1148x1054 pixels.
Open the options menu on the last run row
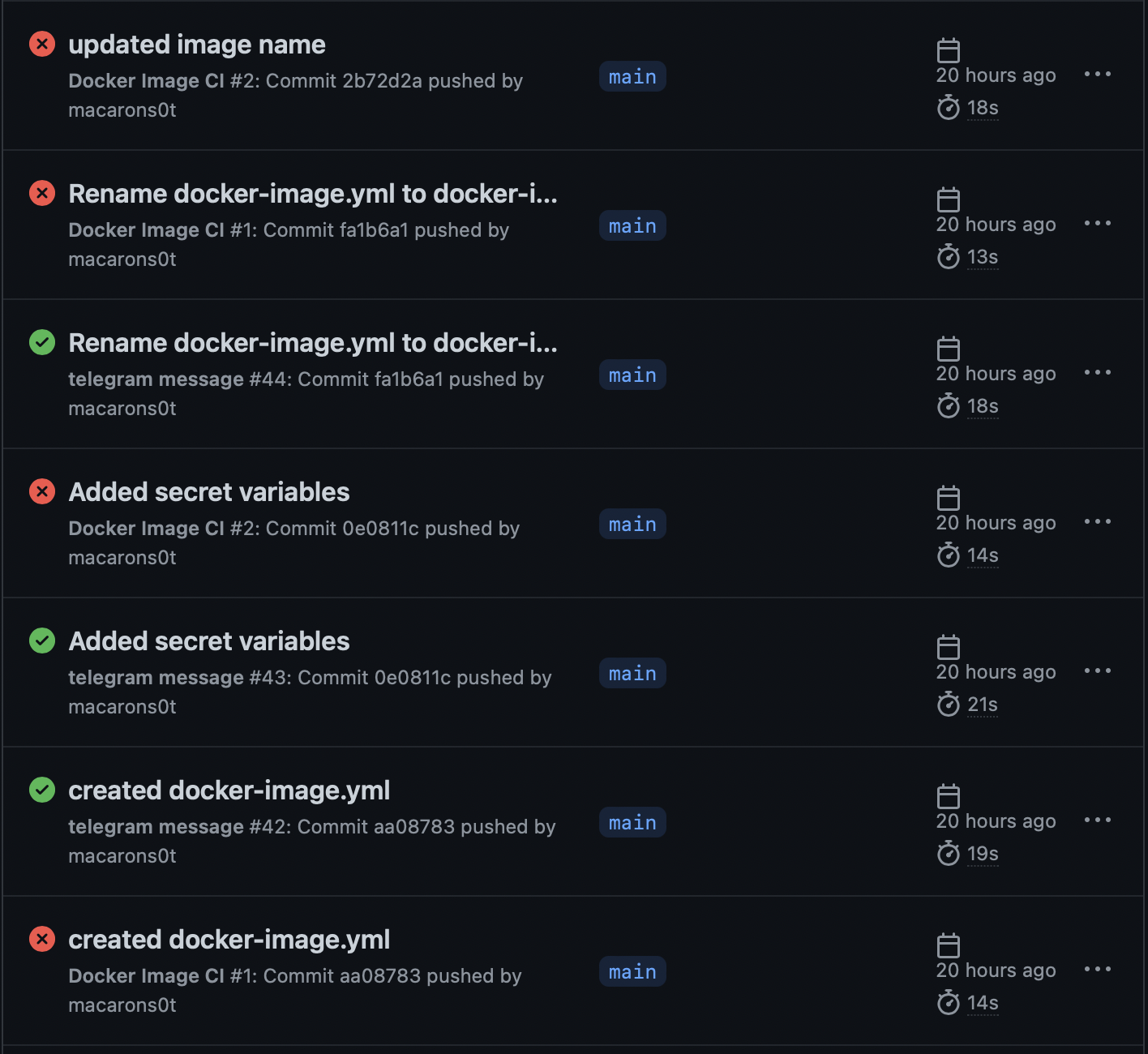coord(1098,969)
